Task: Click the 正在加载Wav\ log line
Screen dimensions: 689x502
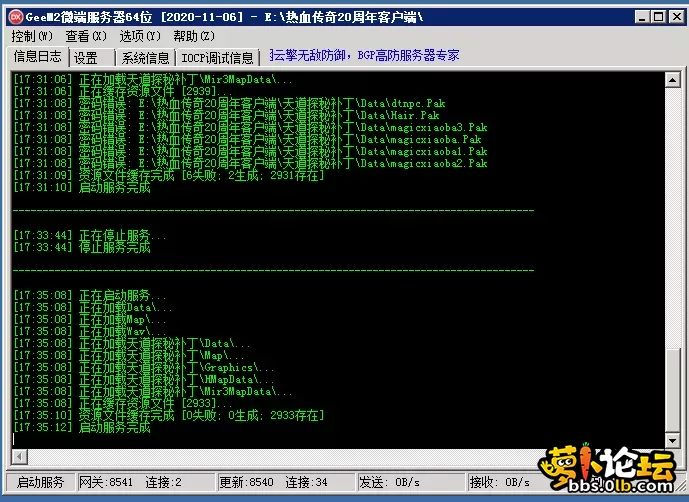Action: pyautogui.click(x=90, y=331)
